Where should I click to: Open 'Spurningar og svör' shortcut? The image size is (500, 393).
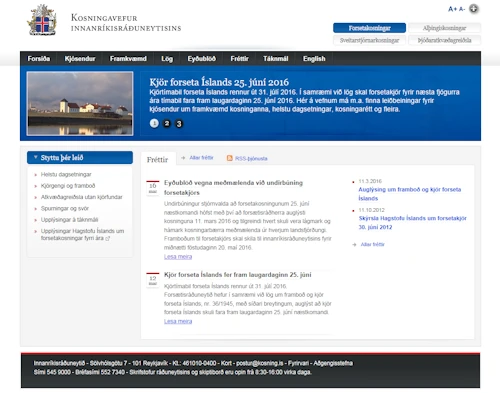pyautogui.click(x=65, y=208)
